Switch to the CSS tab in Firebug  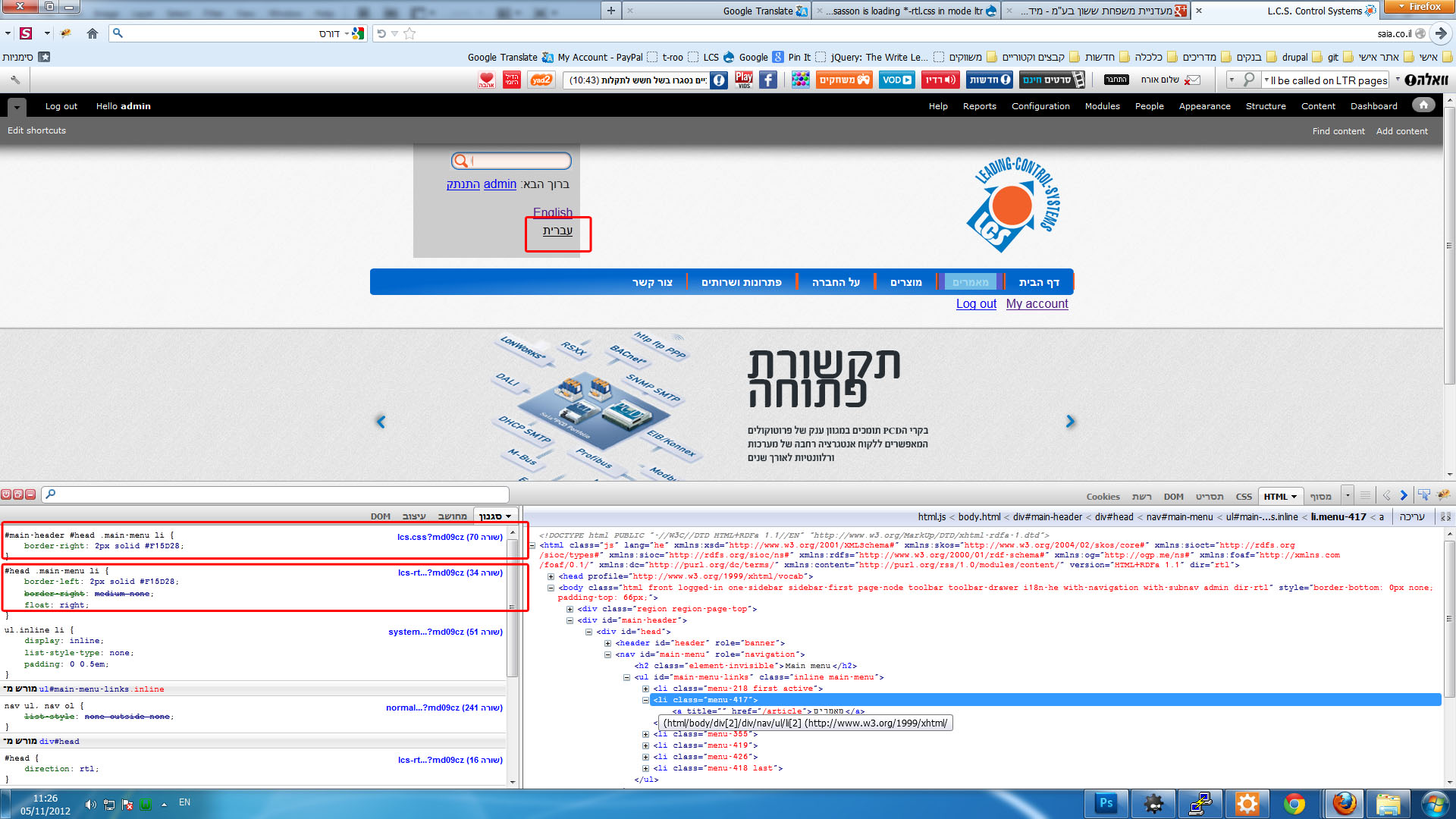[x=1244, y=497]
